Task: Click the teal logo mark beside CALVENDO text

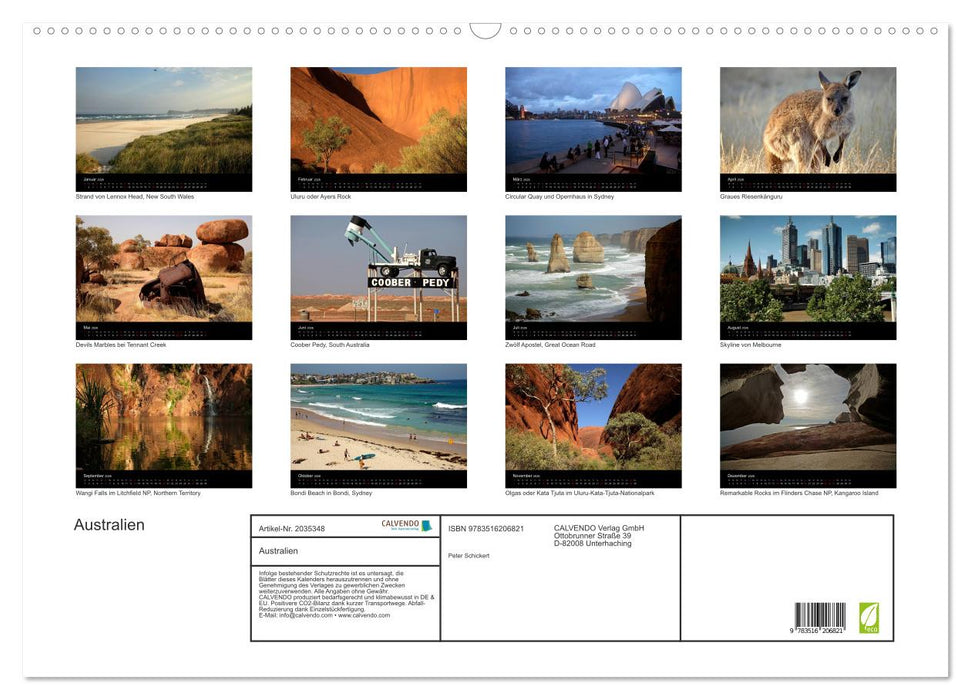Action: 427,525
